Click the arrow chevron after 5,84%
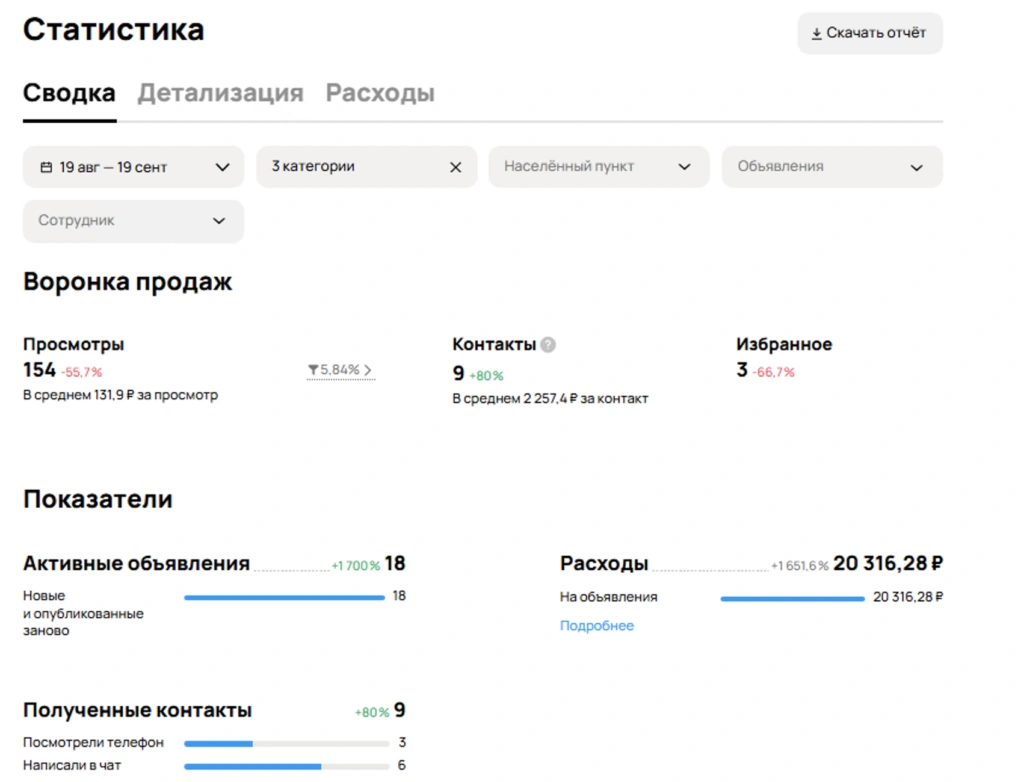Image resolution: width=1024 pixels, height=782 pixels. pyautogui.click(x=368, y=370)
